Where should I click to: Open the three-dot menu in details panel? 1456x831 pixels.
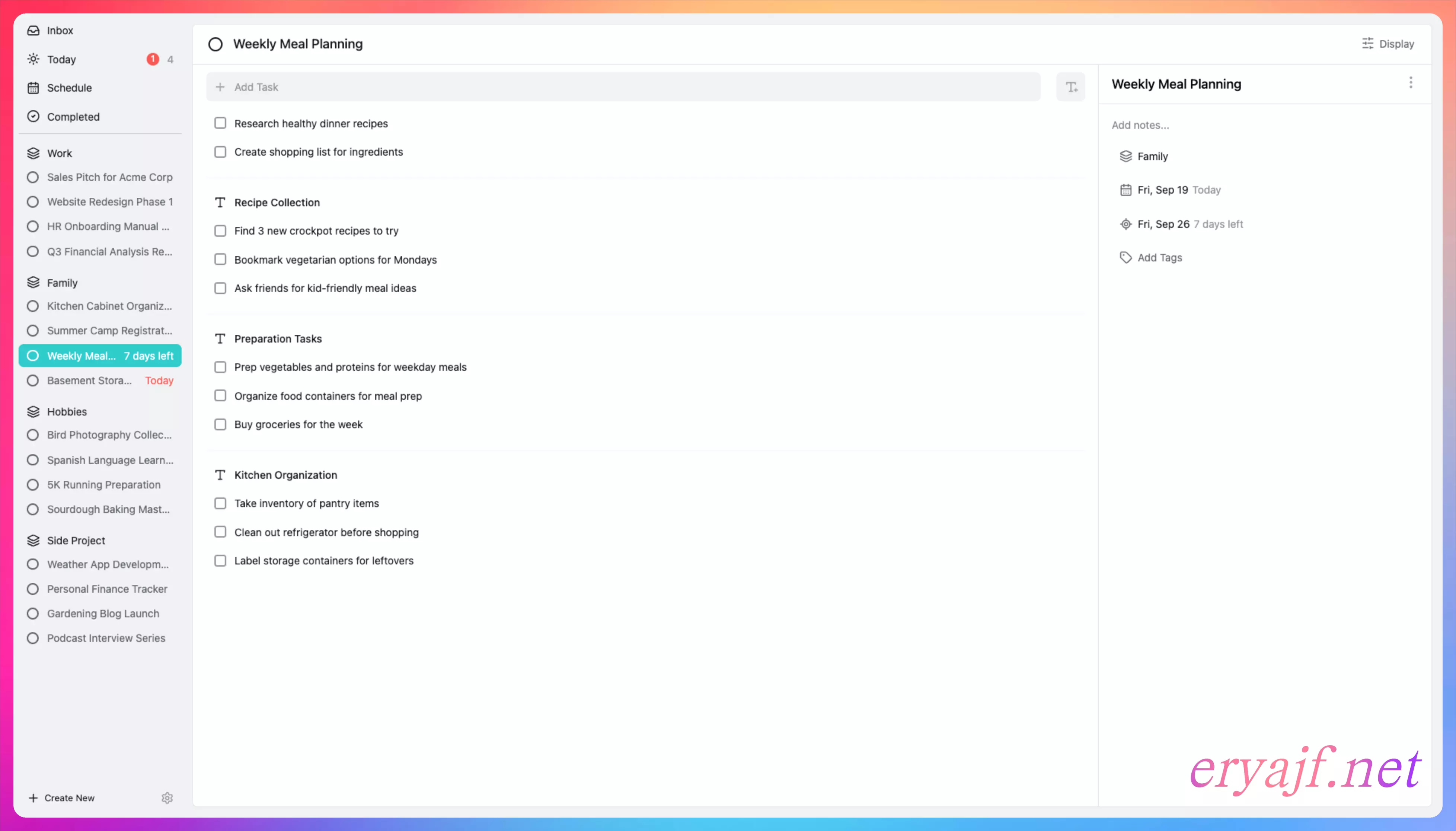(x=1410, y=83)
